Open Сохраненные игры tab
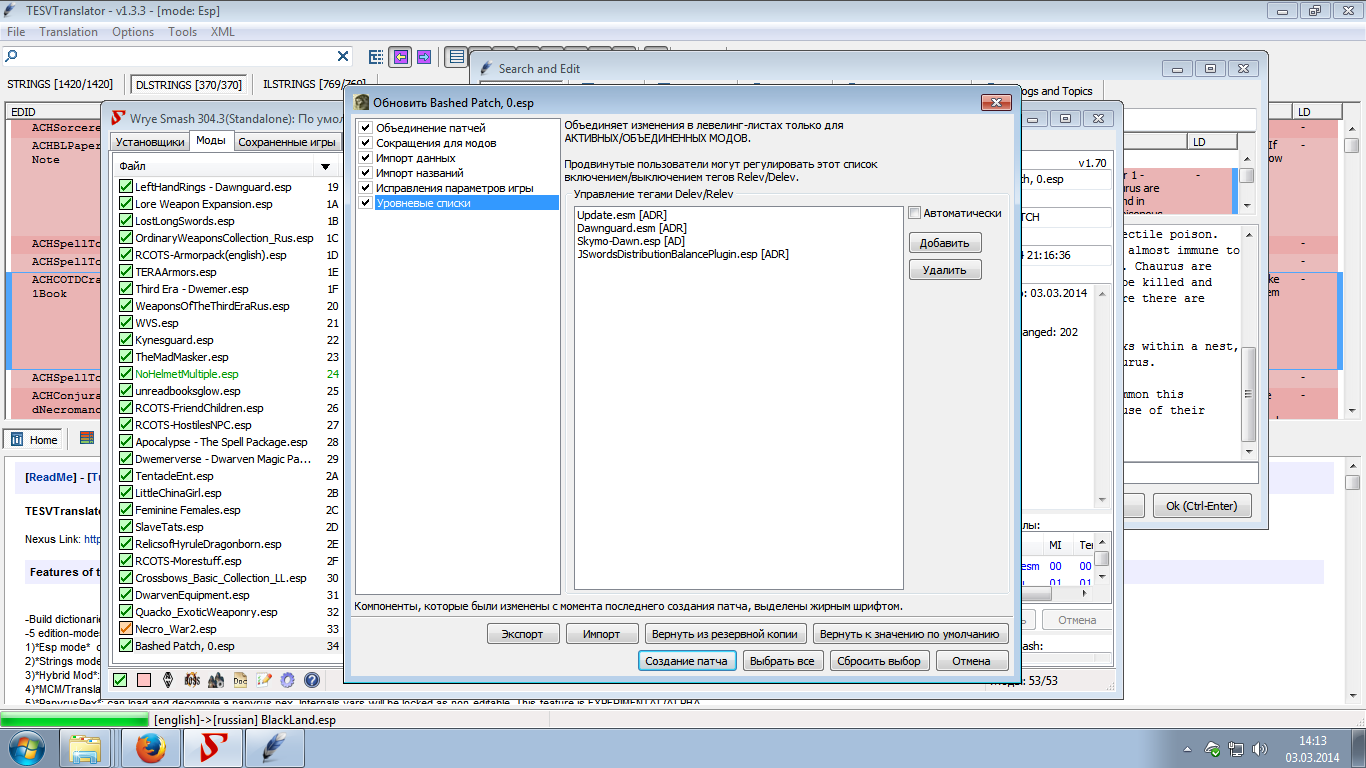This screenshot has width=1366, height=768. [286, 142]
